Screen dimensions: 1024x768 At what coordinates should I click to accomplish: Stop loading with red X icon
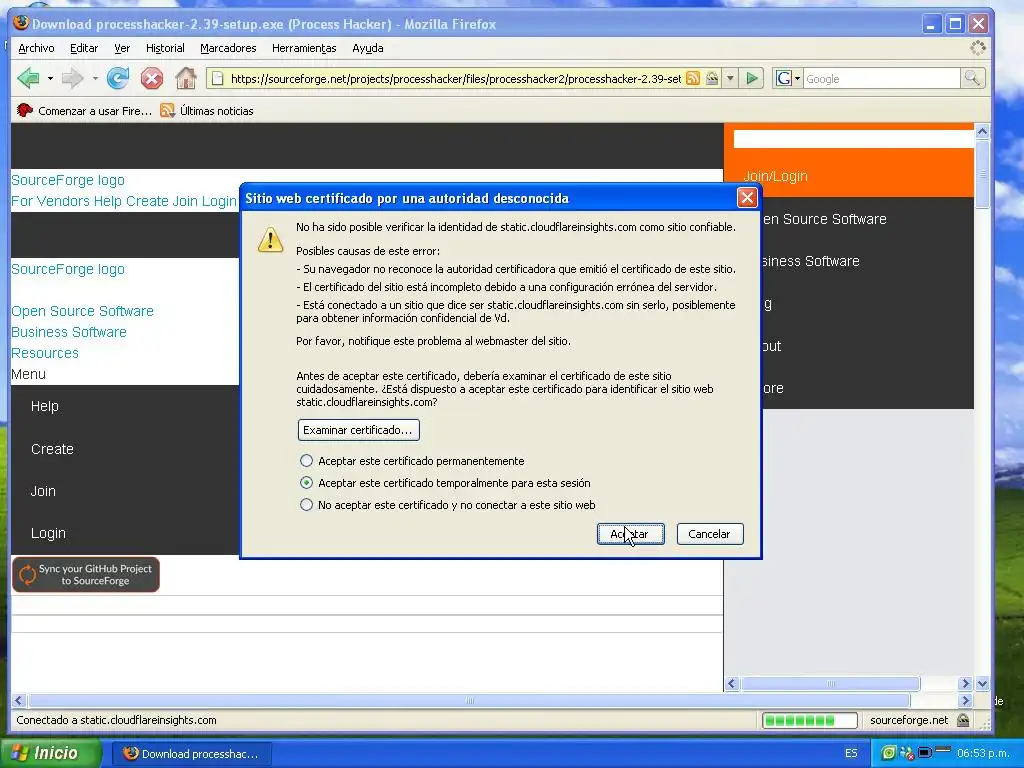(x=152, y=78)
